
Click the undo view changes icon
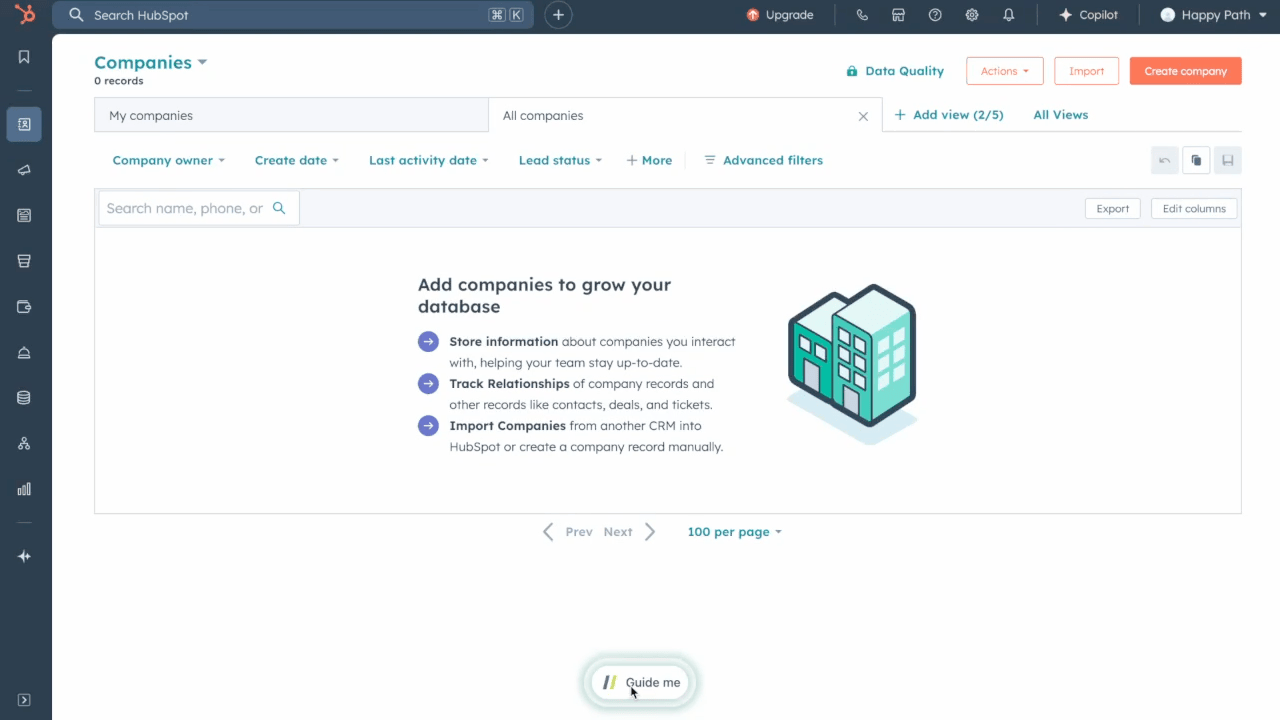pos(1165,160)
